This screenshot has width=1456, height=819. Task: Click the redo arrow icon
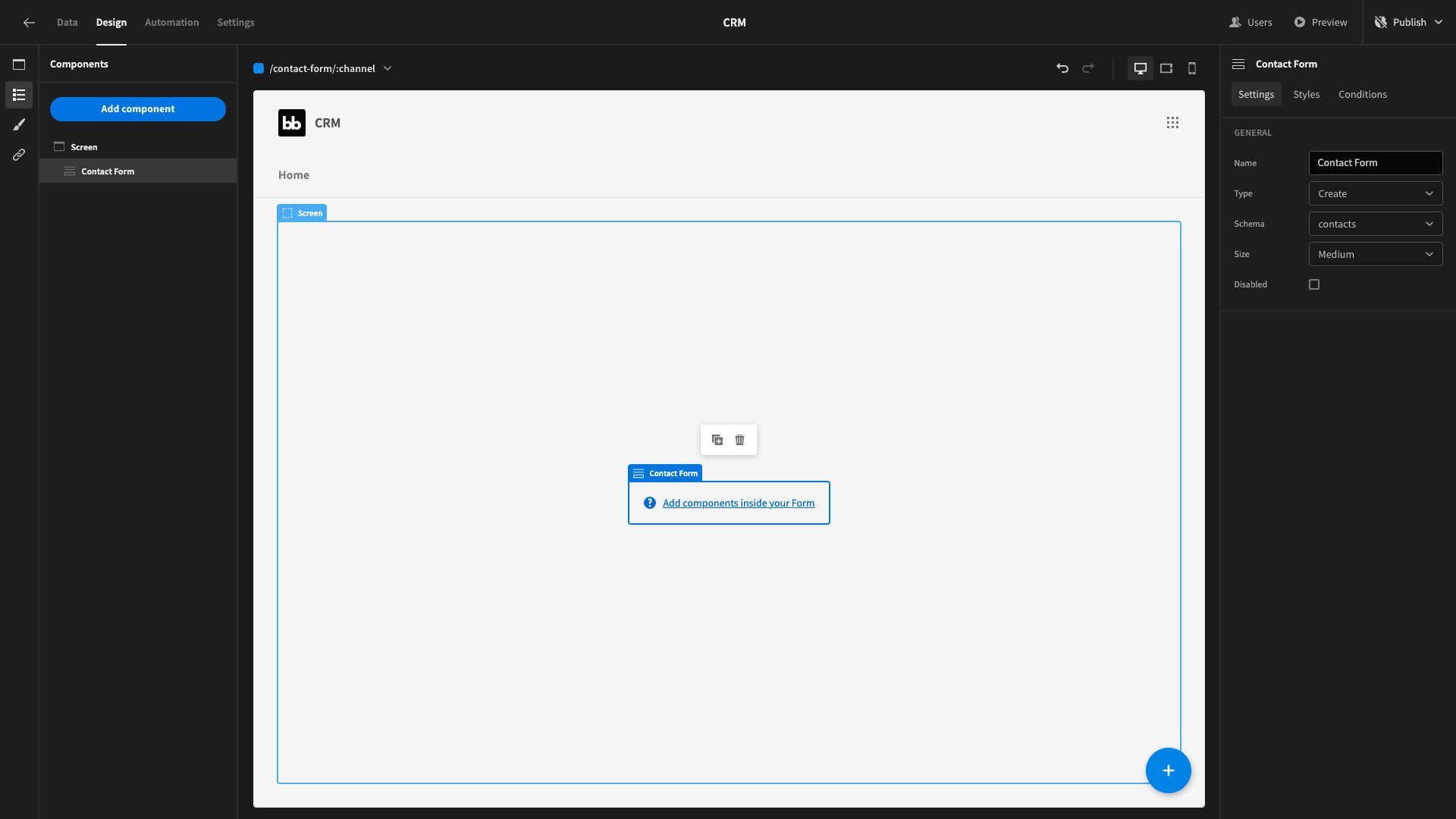click(1089, 68)
